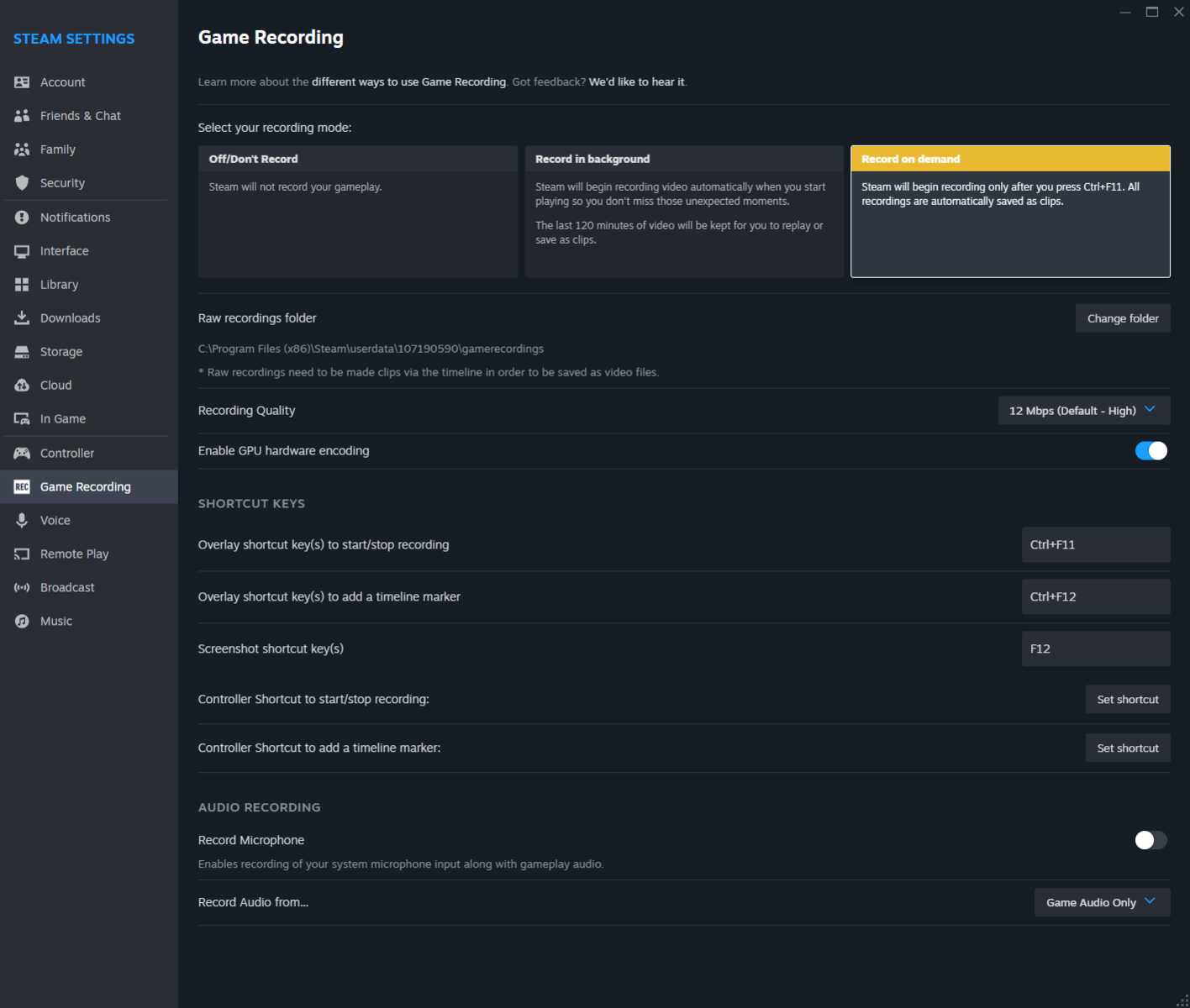Select the Music note sidebar icon
This screenshot has width=1190, height=1008.
coord(23,621)
